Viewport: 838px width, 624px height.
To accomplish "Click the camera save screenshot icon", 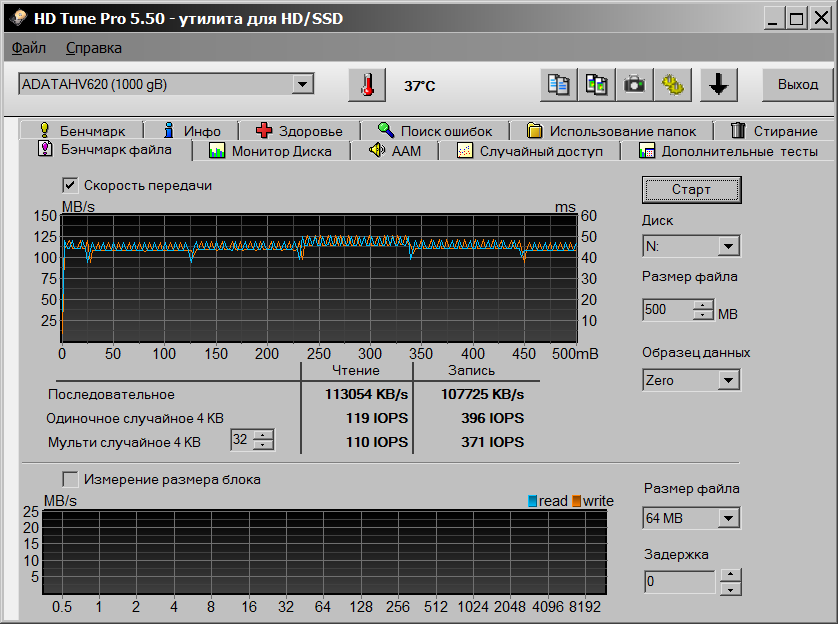I will [x=634, y=85].
